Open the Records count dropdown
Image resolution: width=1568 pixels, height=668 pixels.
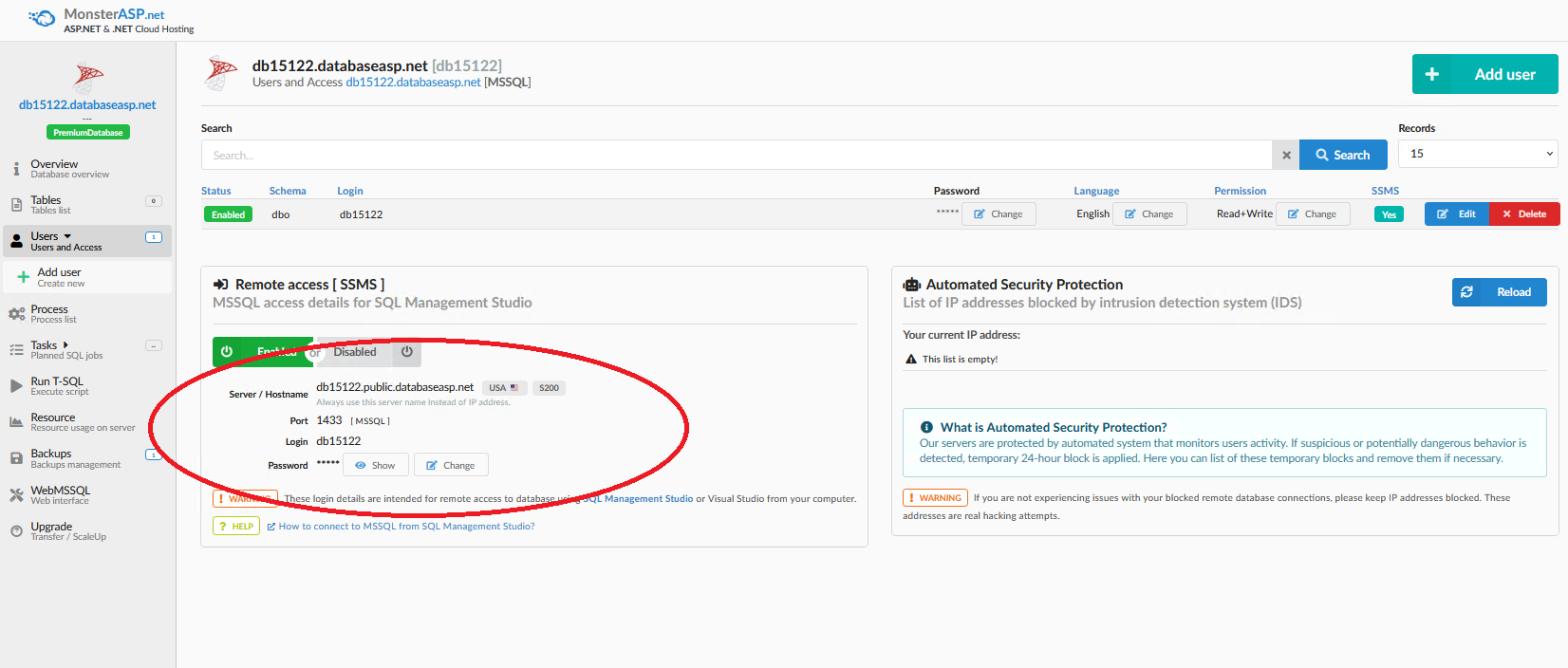point(1477,154)
